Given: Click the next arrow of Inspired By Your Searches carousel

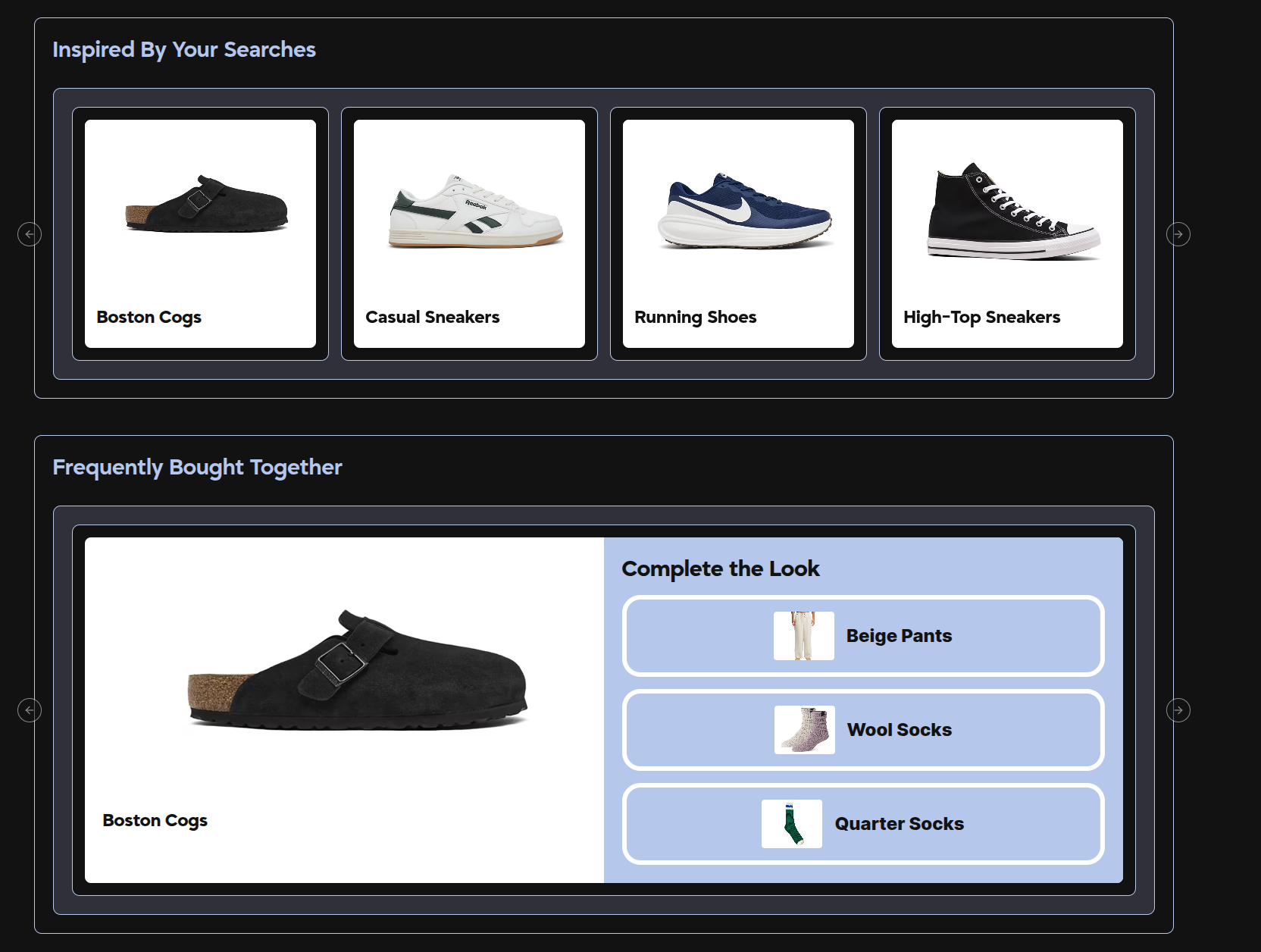Looking at the screenshot, I should pos(1178,234).
